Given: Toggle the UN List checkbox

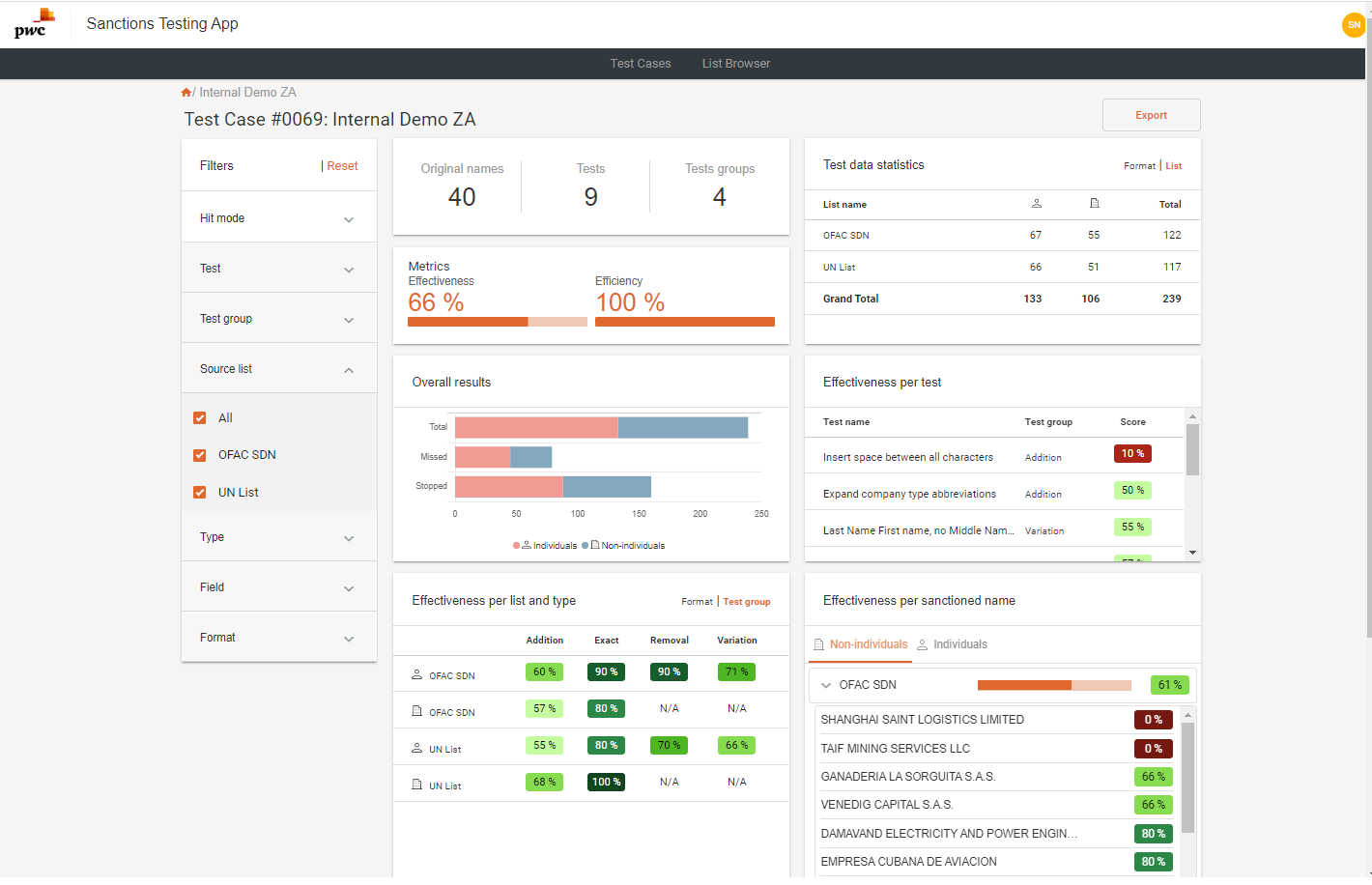Looking at the screenshot, I should (x=200, y=493).
